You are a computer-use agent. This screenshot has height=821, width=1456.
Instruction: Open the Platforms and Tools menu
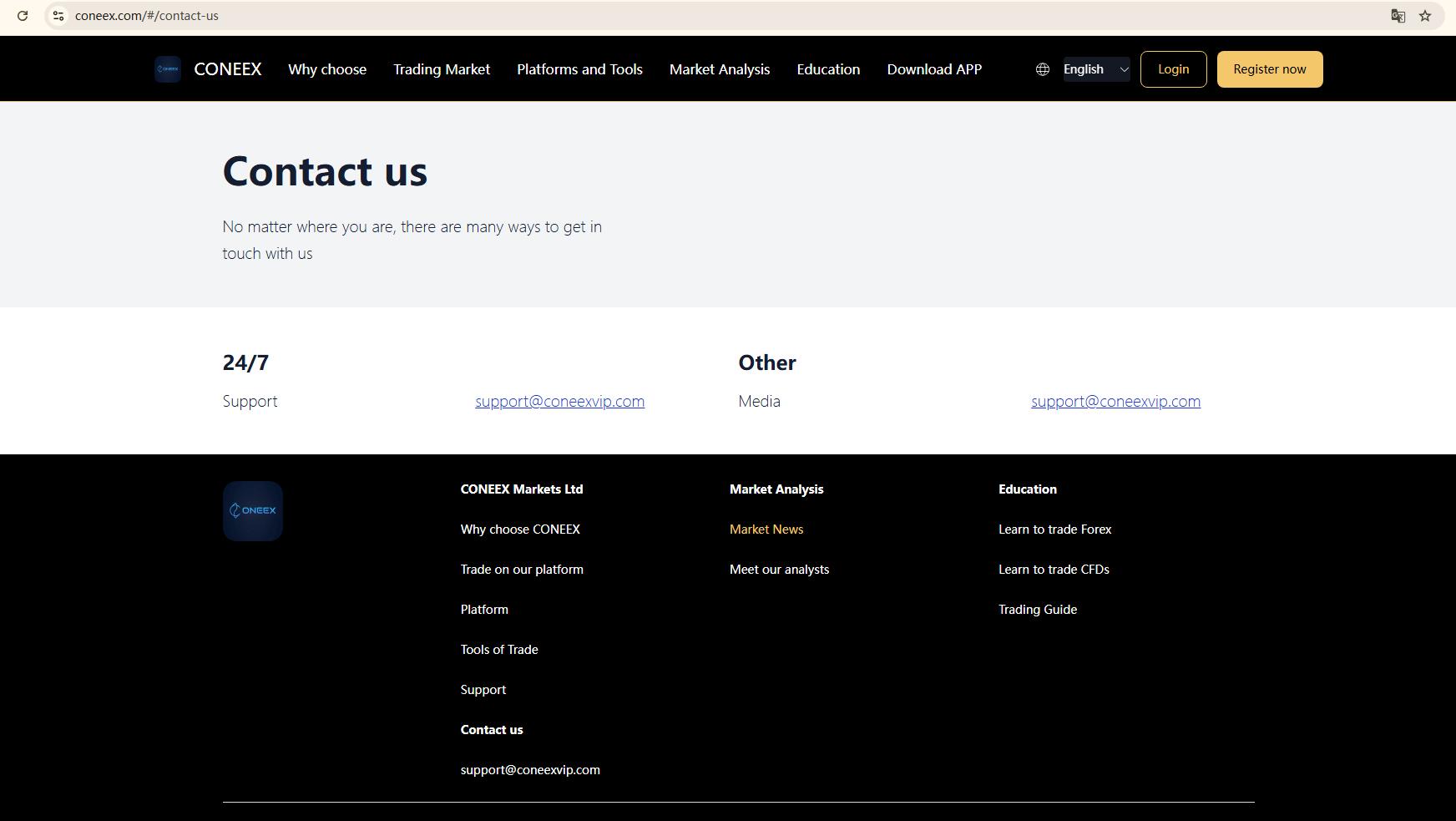tap(579, 69)
